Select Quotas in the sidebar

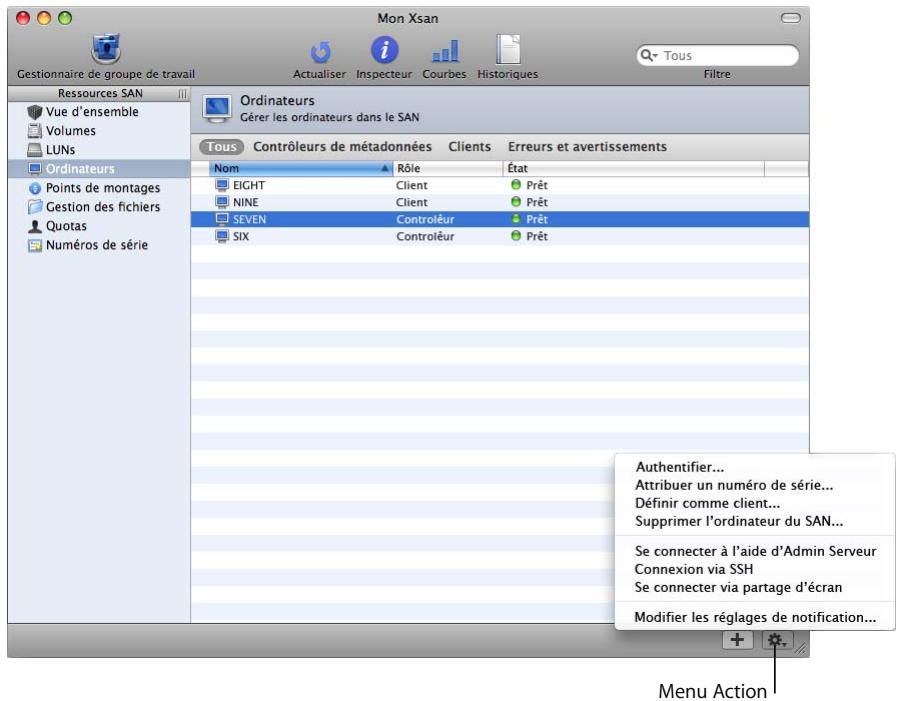tap(99, 226)
